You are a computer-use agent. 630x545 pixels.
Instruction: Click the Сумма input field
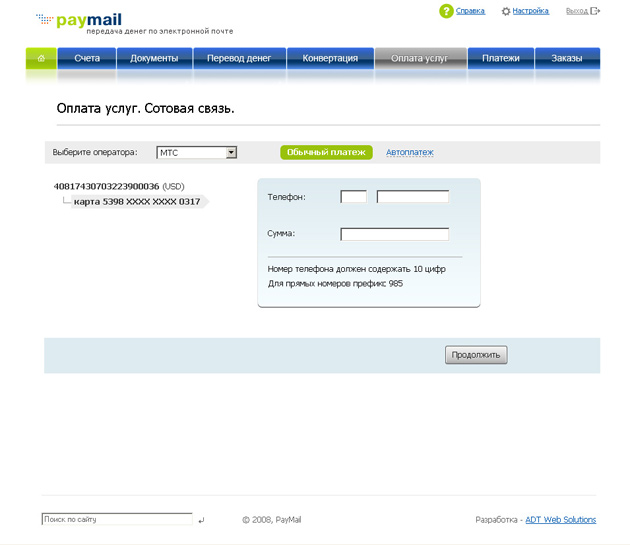394,234
